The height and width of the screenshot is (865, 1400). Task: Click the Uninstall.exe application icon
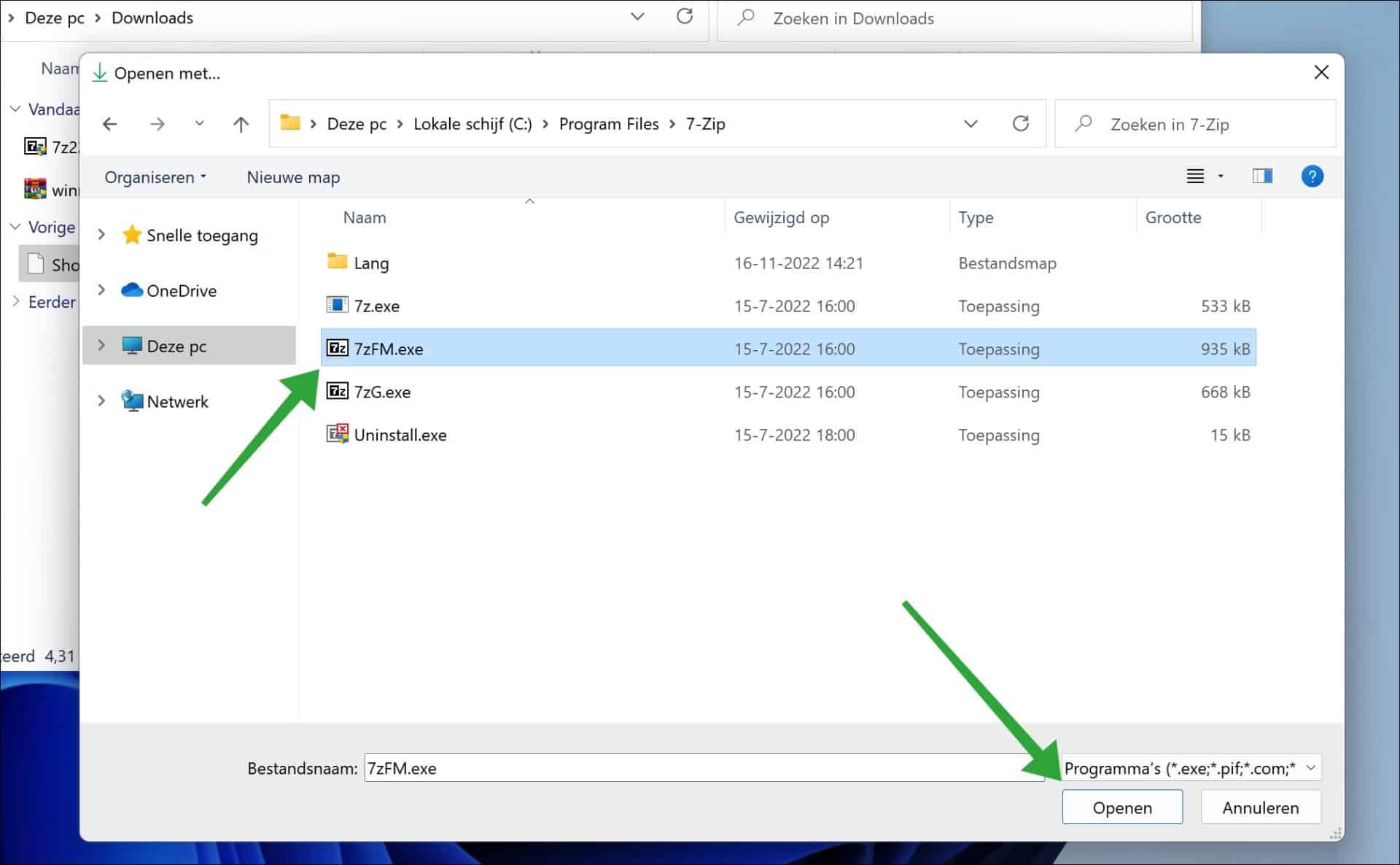click(x=337, y=433)
